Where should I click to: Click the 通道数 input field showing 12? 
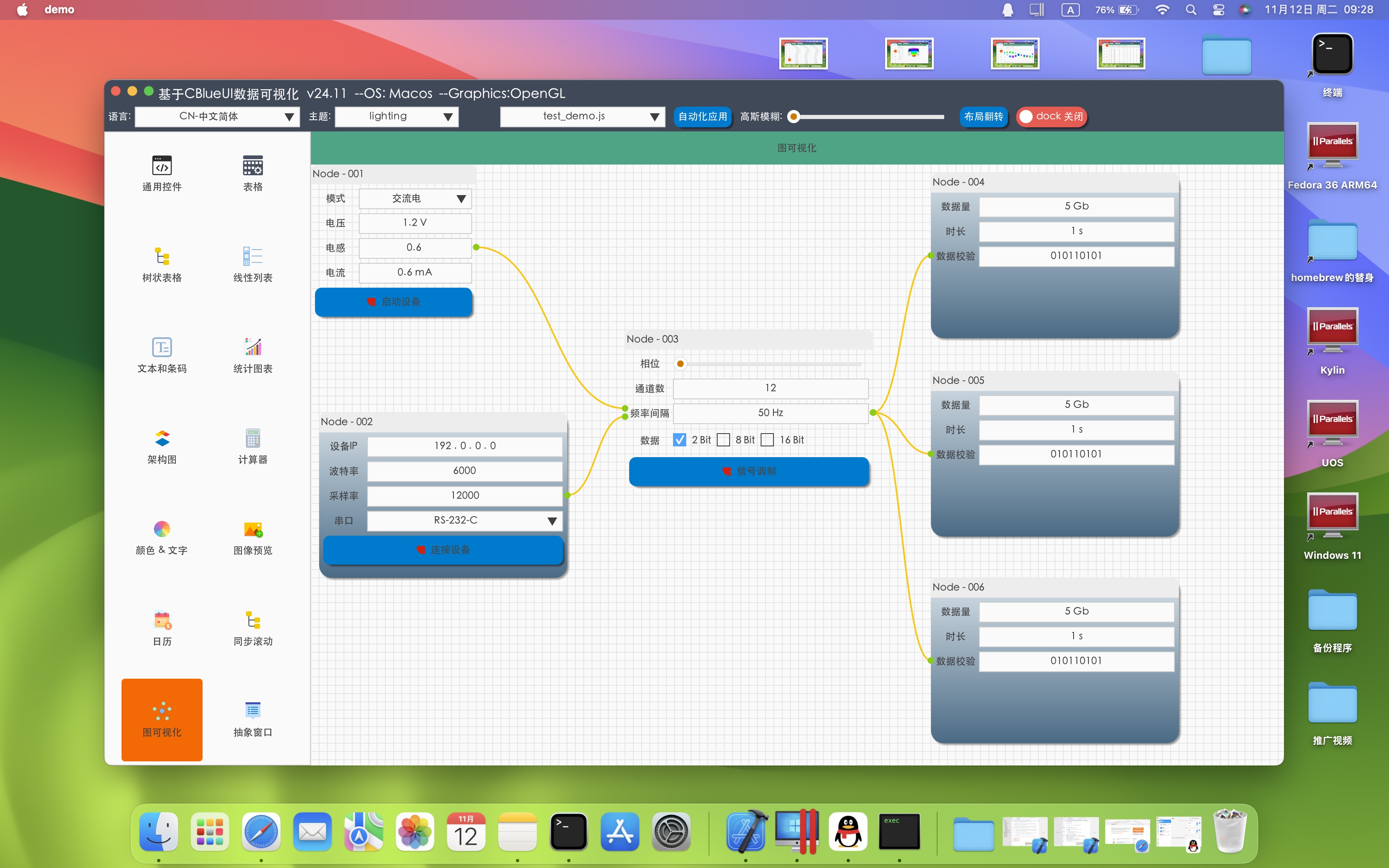(770, 388)
